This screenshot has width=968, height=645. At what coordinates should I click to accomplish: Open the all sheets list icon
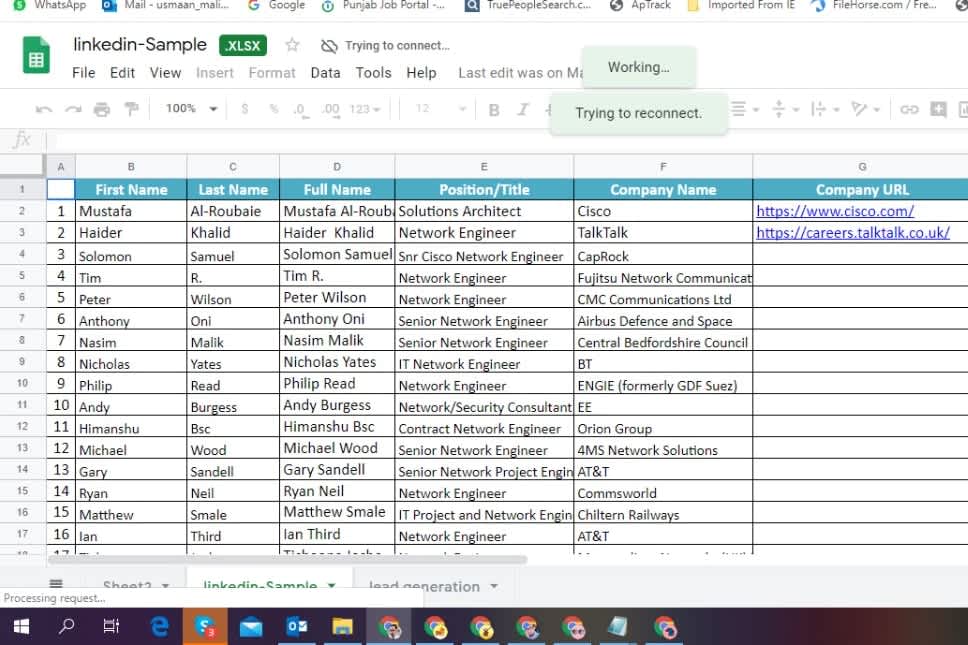point(56,585)
